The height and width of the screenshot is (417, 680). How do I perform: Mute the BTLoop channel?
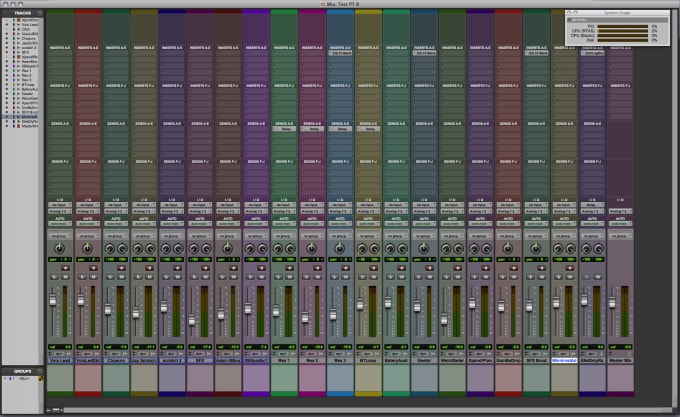click(x=374, y=277)
